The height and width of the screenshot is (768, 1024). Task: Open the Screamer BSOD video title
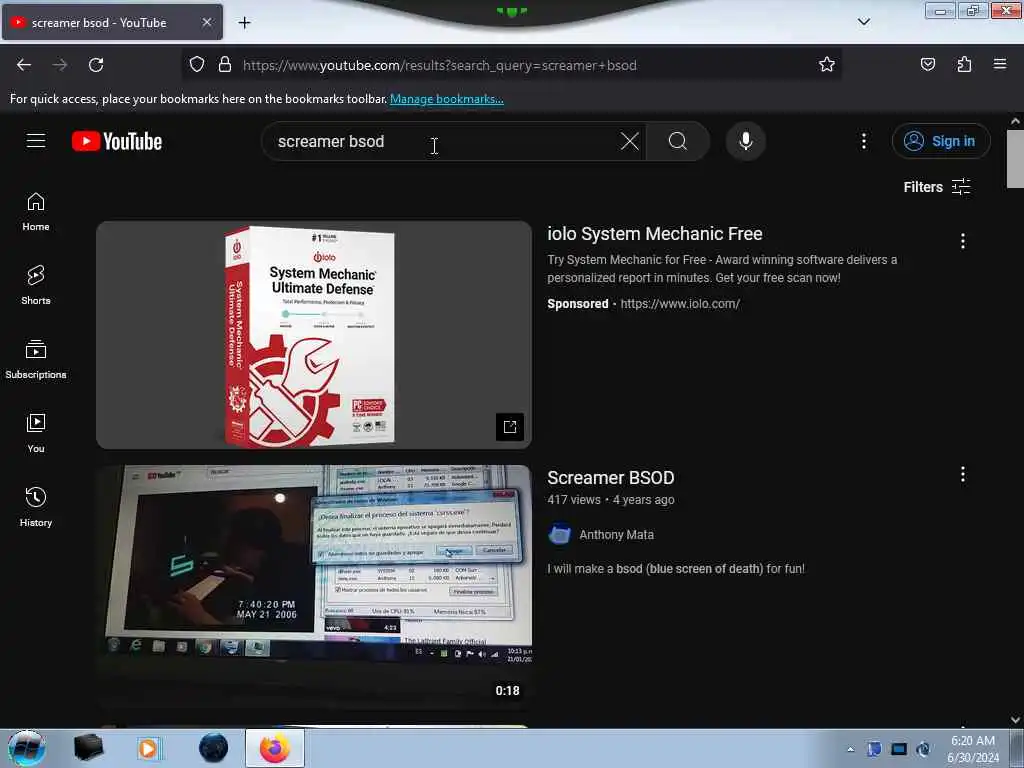click(x=611, y=477)
